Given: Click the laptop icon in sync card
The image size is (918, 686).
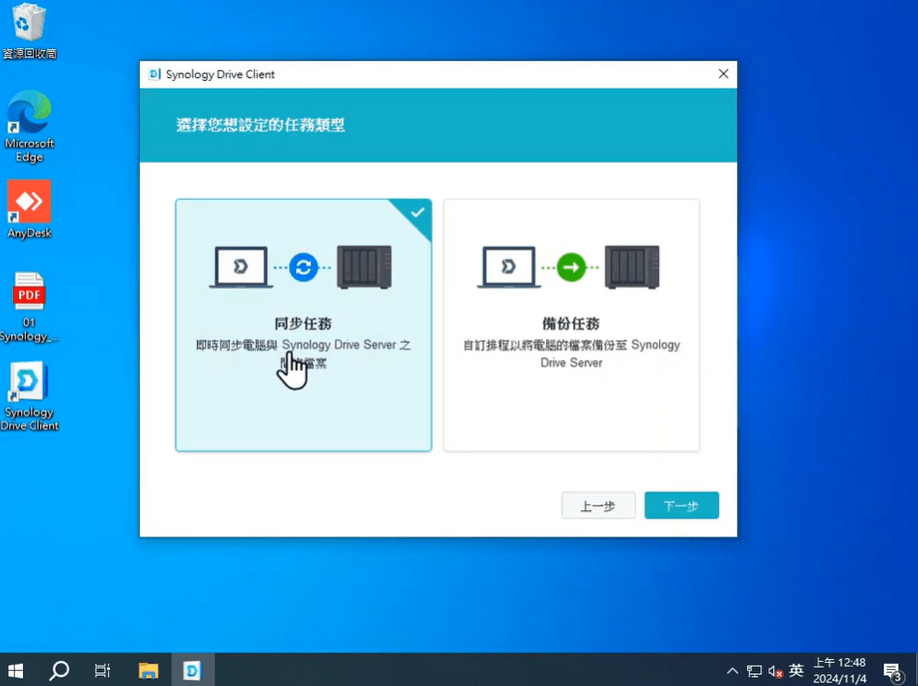Looking at the screenshot, I should pos(241,267).
